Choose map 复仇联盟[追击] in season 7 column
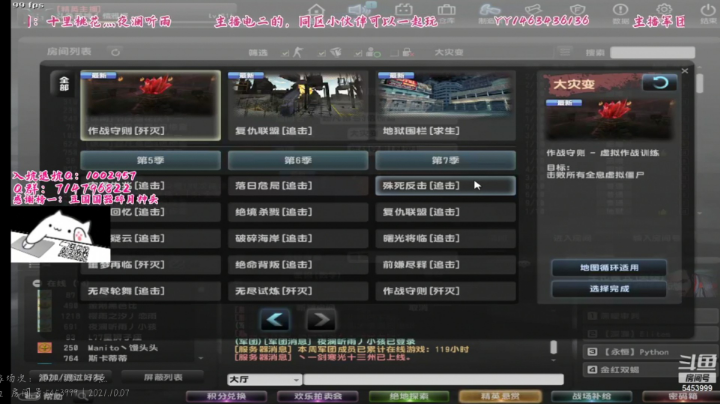 tap(445, 212)
